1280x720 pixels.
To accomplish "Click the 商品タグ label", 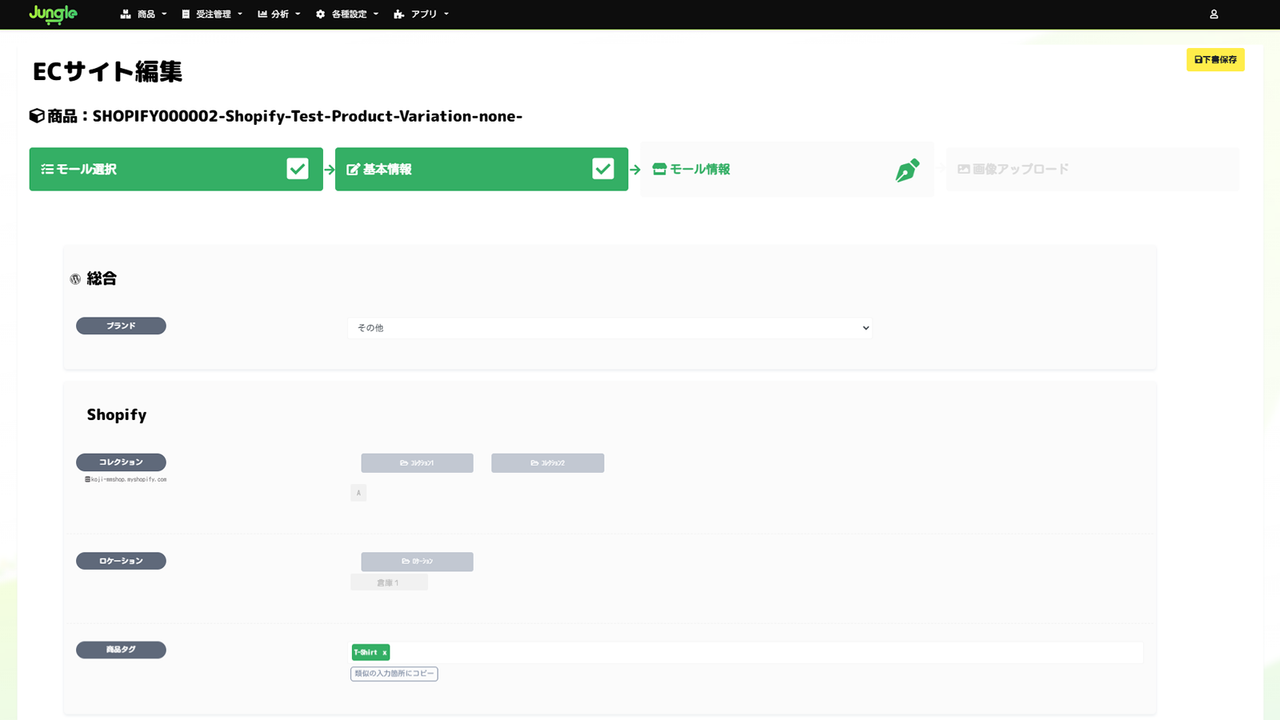I will pyautogui.click(x=121, y=650).
